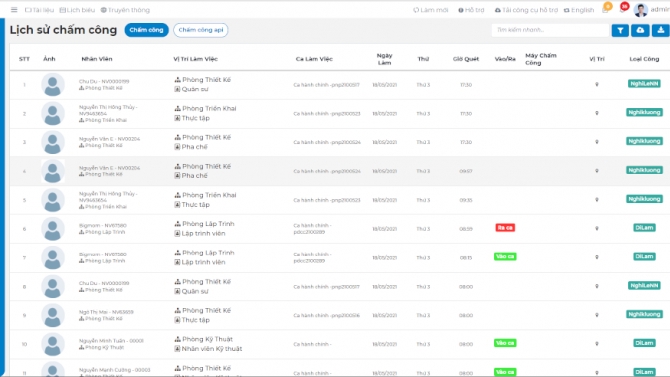Image resolution: width=670 pixels, height=377 pixels.
Task: Open the Truyền thông menu
Action: click(x=125, y=10)
